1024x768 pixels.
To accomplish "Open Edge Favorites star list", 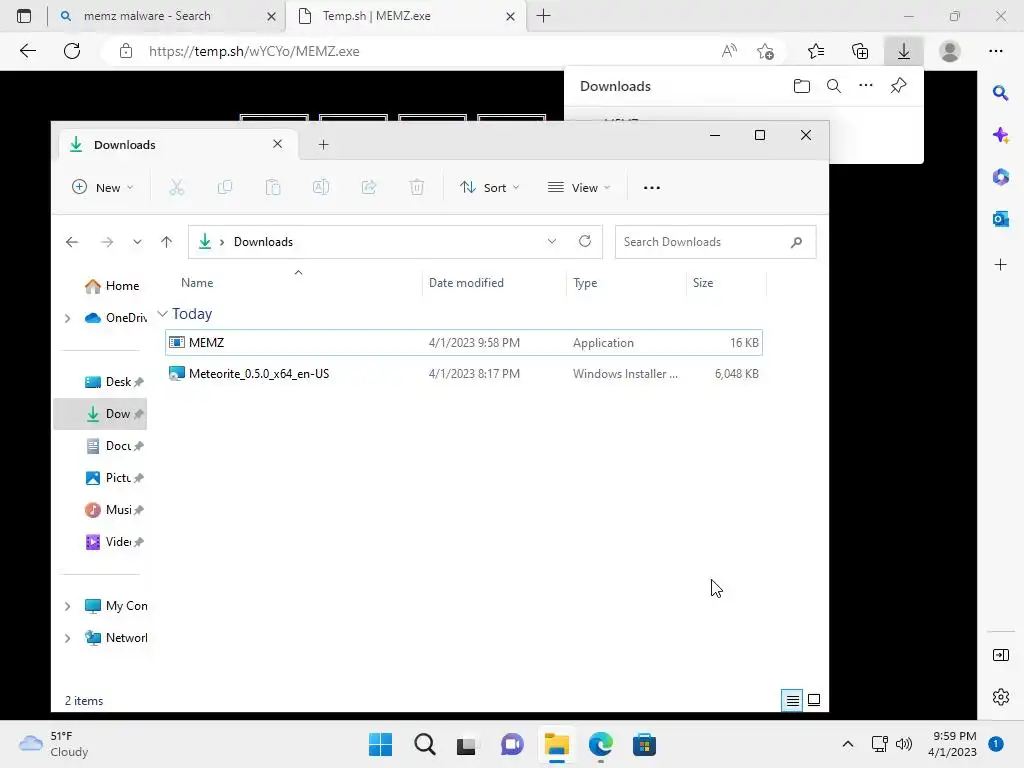I will (x=816, y=51).
